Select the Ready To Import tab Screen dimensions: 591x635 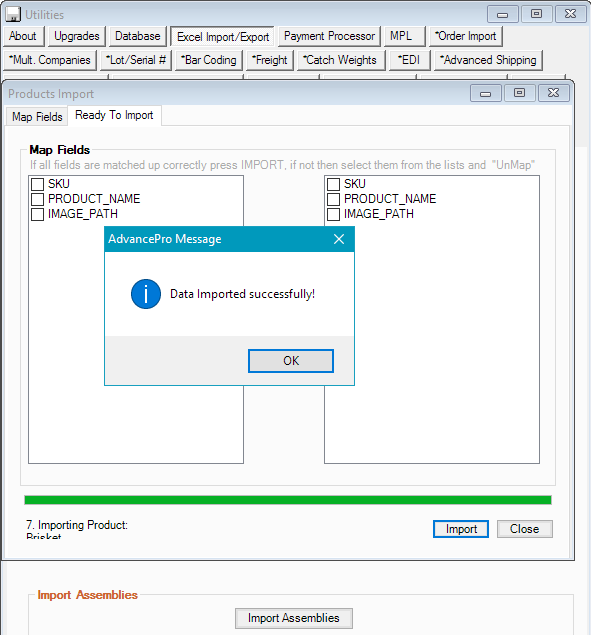pyautogui.click(x=114, y=115)
